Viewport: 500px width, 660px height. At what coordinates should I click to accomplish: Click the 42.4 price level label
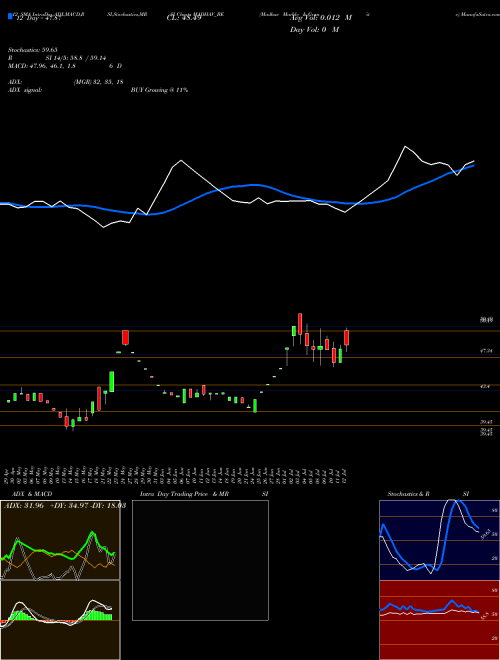485,386
